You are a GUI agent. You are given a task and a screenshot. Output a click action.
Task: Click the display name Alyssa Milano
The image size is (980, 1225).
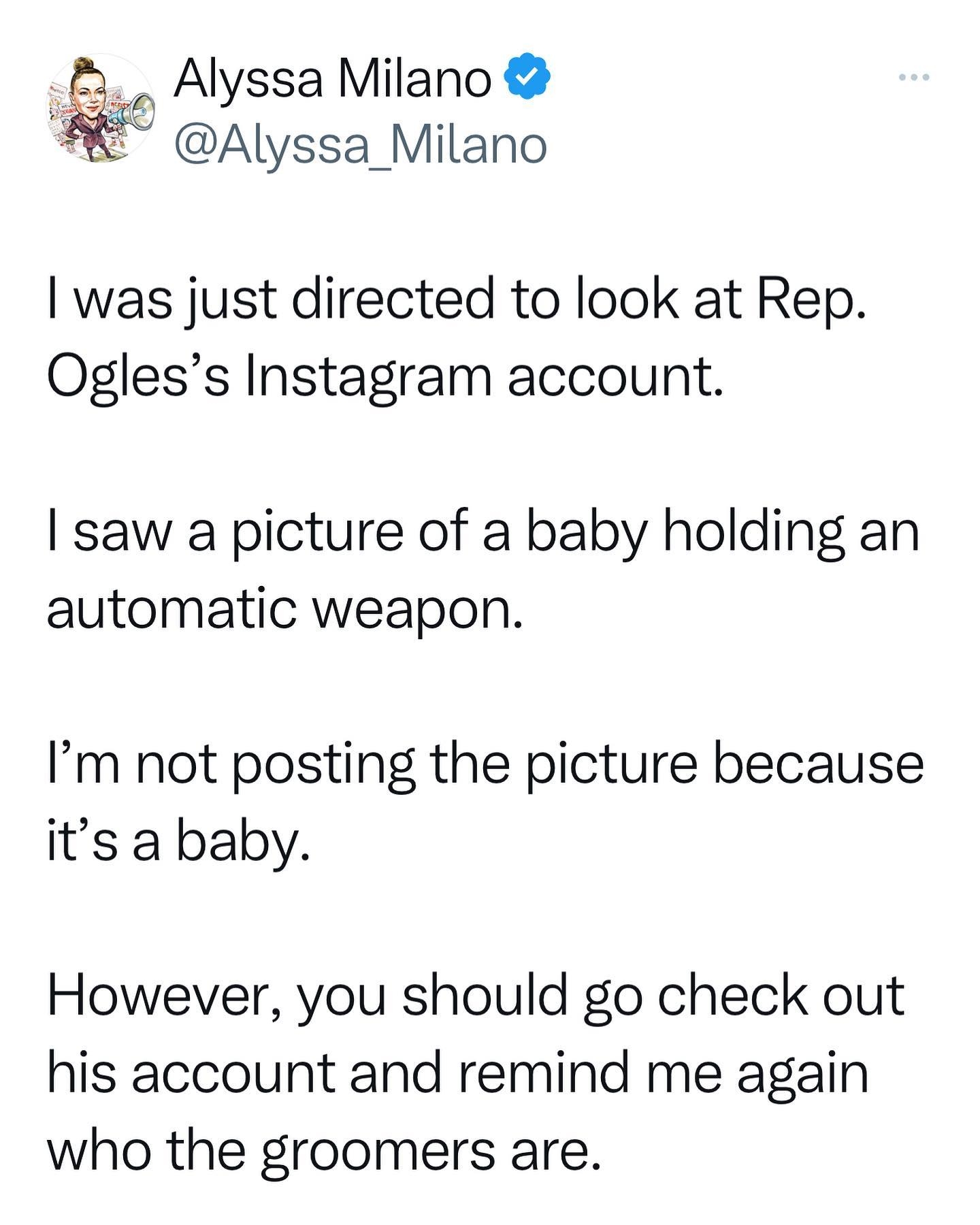pos(332,79)
